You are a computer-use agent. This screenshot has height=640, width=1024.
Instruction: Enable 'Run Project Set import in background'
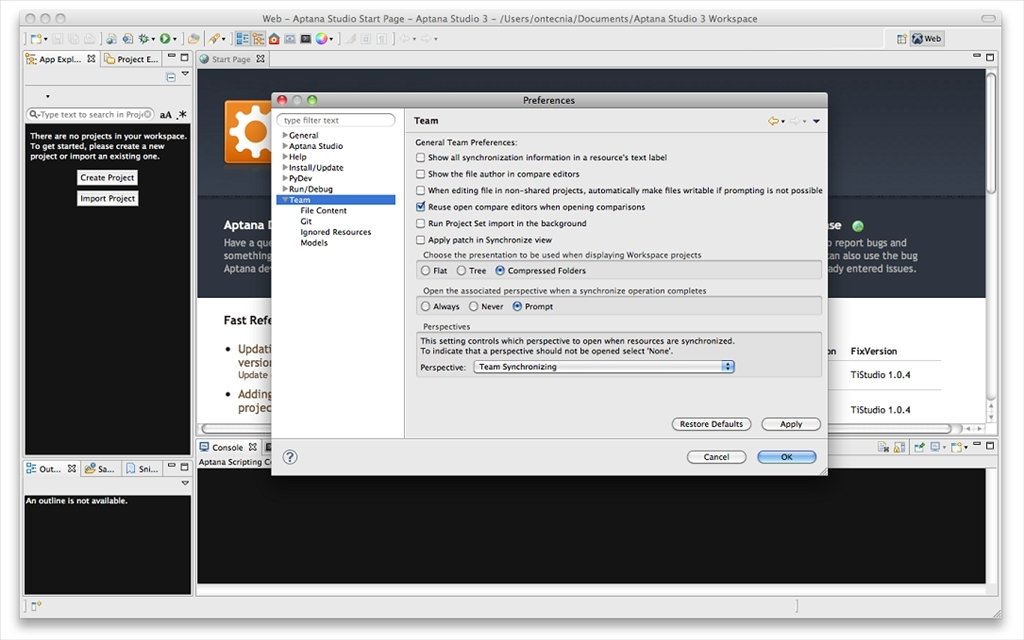pos(421,223)
